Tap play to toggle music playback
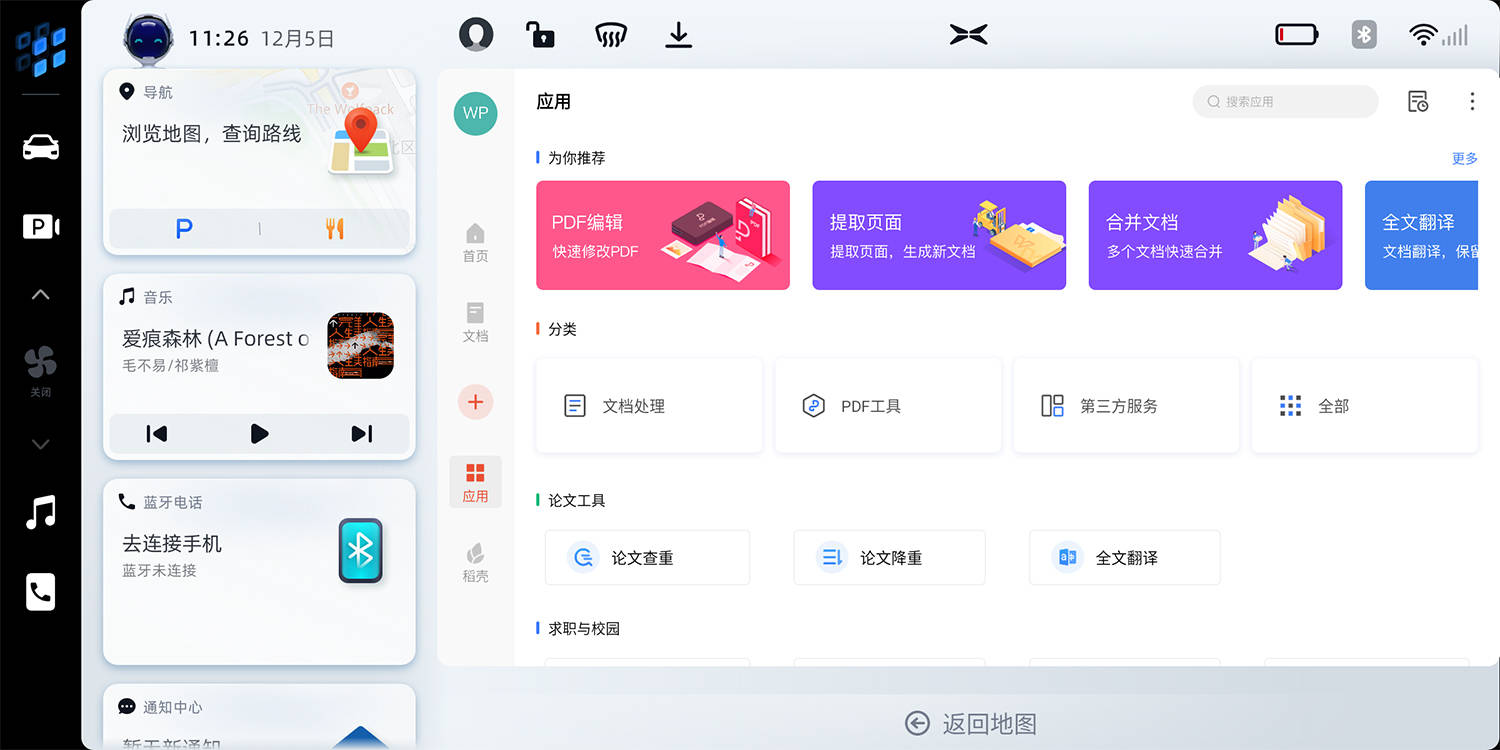The image size is (1500, 750). click(x=259, y=433)
